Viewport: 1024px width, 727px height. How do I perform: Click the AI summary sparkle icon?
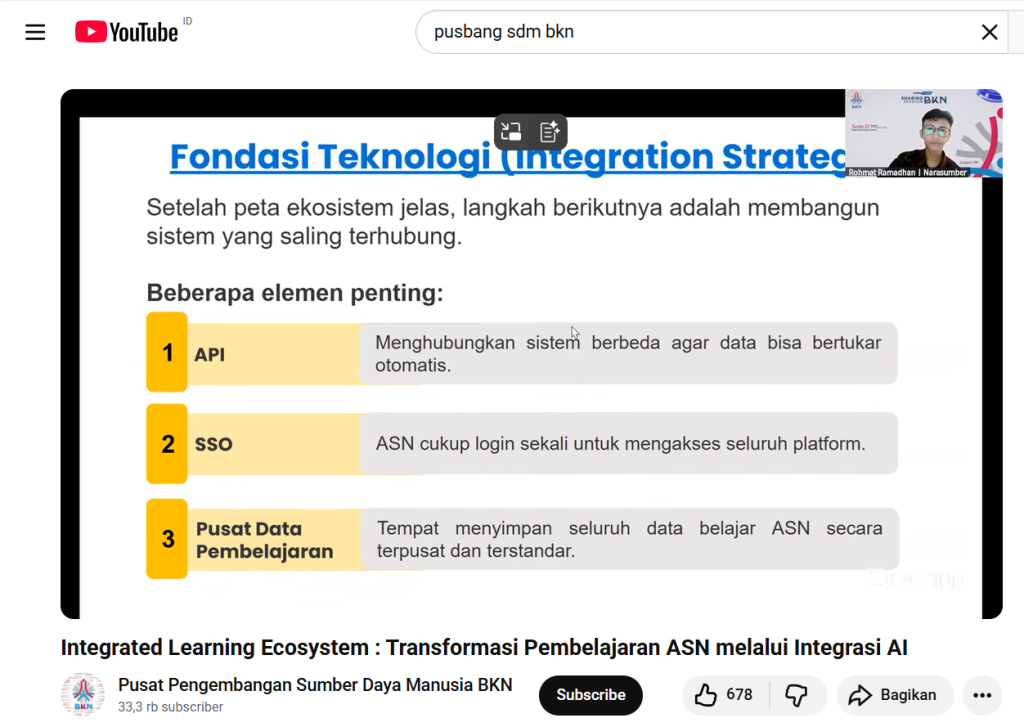[x=549, y=131]
